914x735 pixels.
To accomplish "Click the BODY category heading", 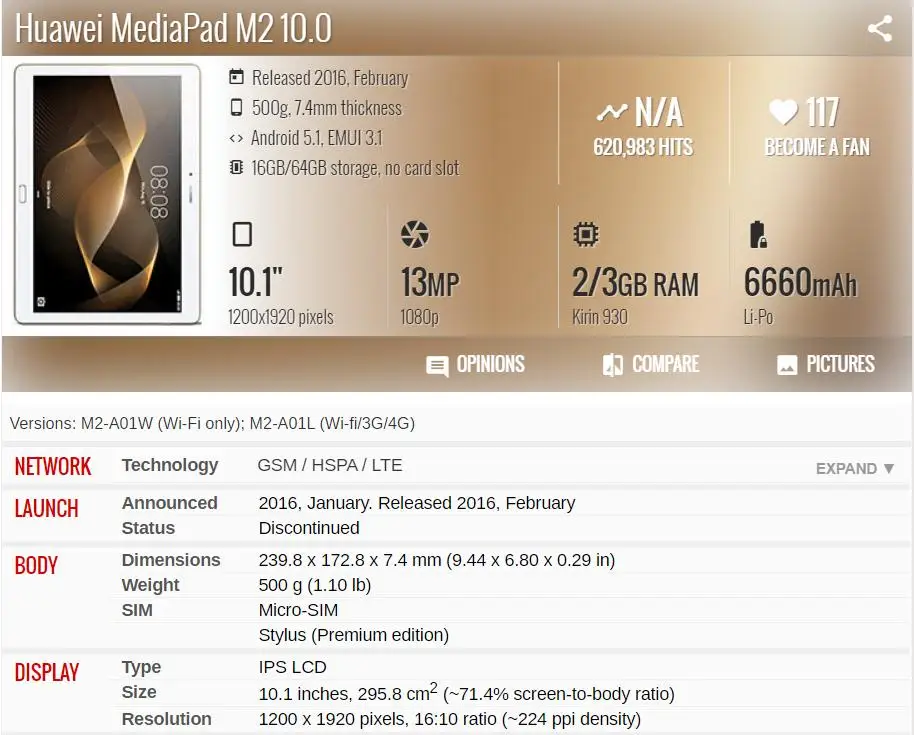I will coord(36,565).
